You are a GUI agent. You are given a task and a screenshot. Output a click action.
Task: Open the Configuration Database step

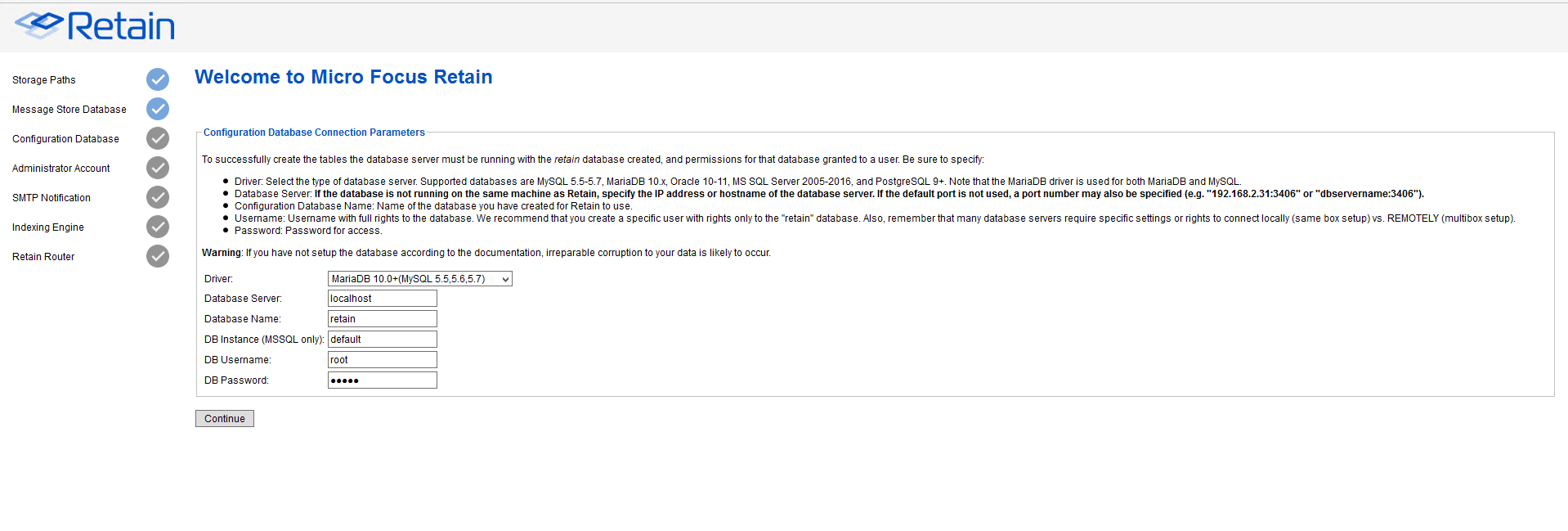(65, 139)
